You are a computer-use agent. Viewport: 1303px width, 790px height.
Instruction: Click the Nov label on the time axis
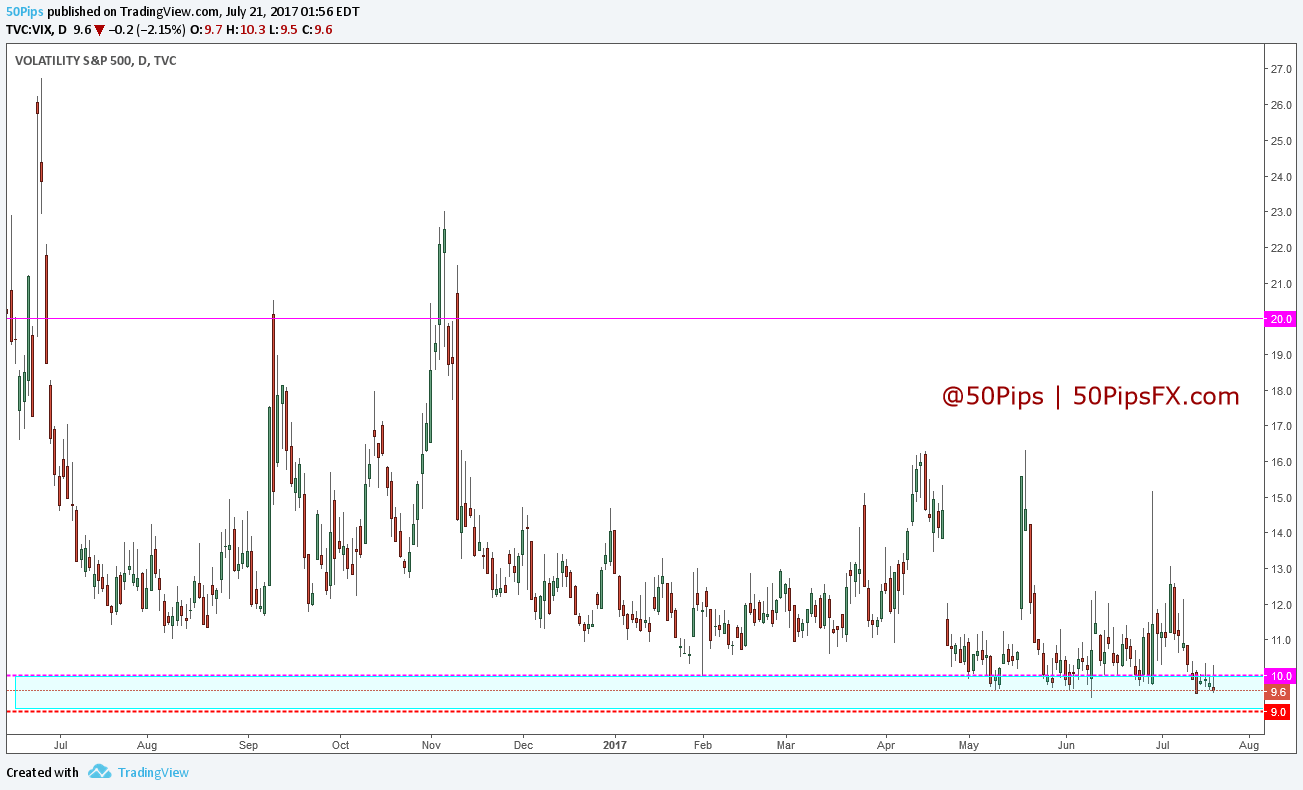point(431,745)
